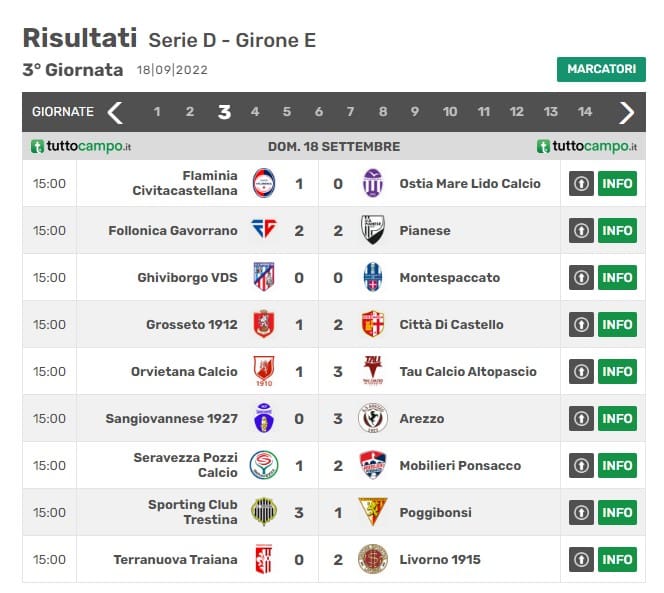Click the Arezzo club crest
Image resolution: width=664 pixels, height=593 pixels.
coord(372,418)
